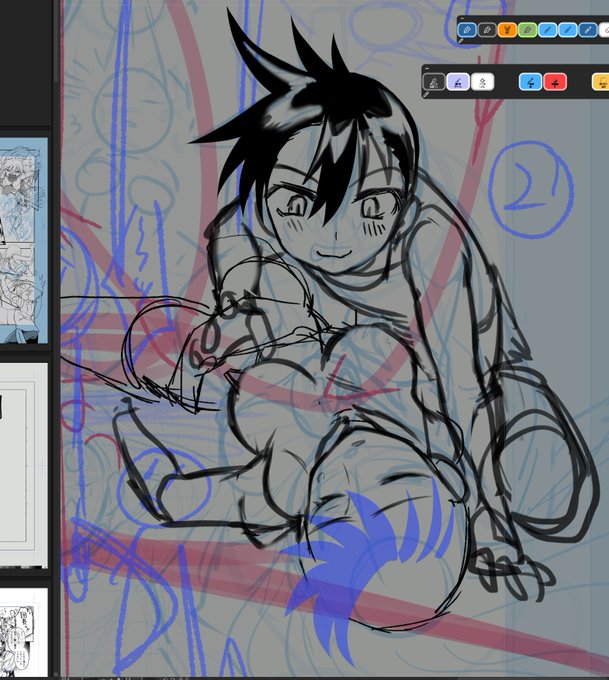
Task: Click the edit pencil icon under lower palette
Action: pyautogui.click(x=426, y=94)
